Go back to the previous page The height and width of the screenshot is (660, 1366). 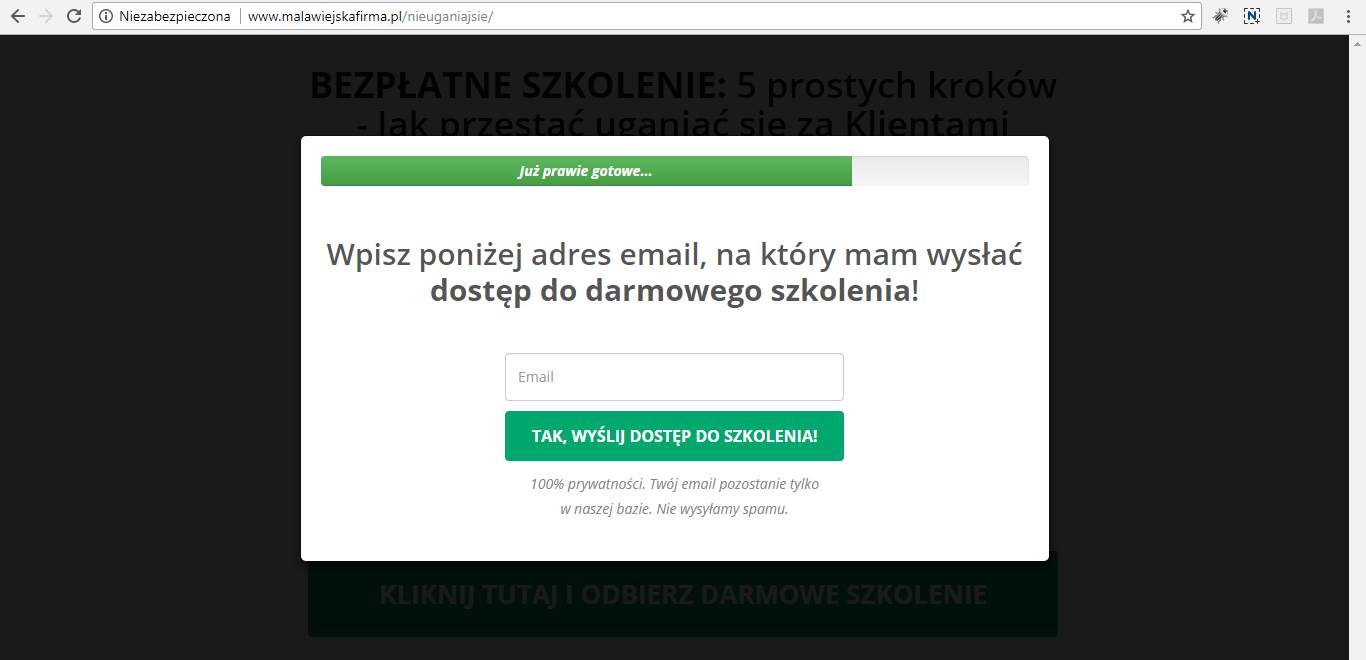17,16
